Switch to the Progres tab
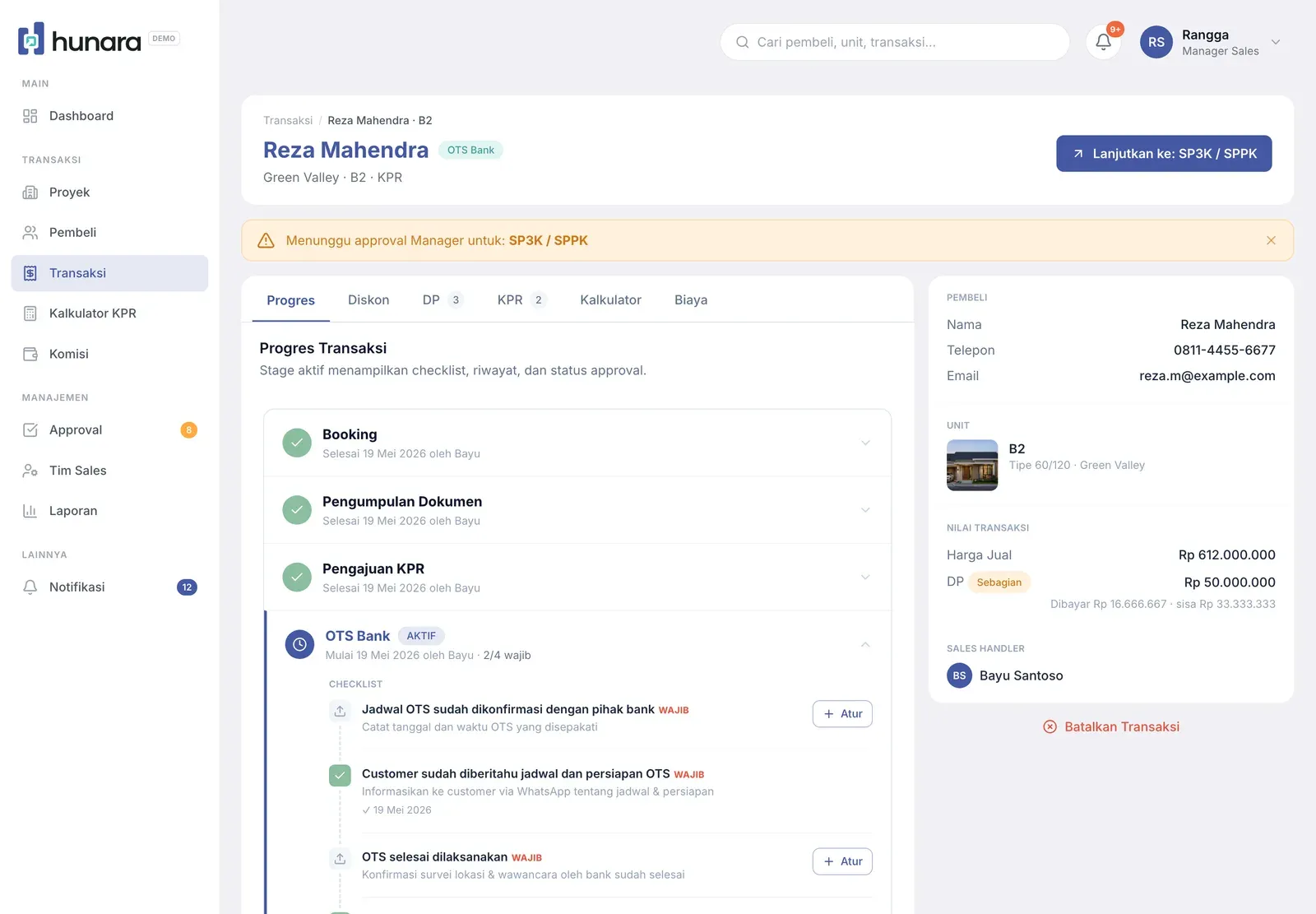 click(290, 300)
